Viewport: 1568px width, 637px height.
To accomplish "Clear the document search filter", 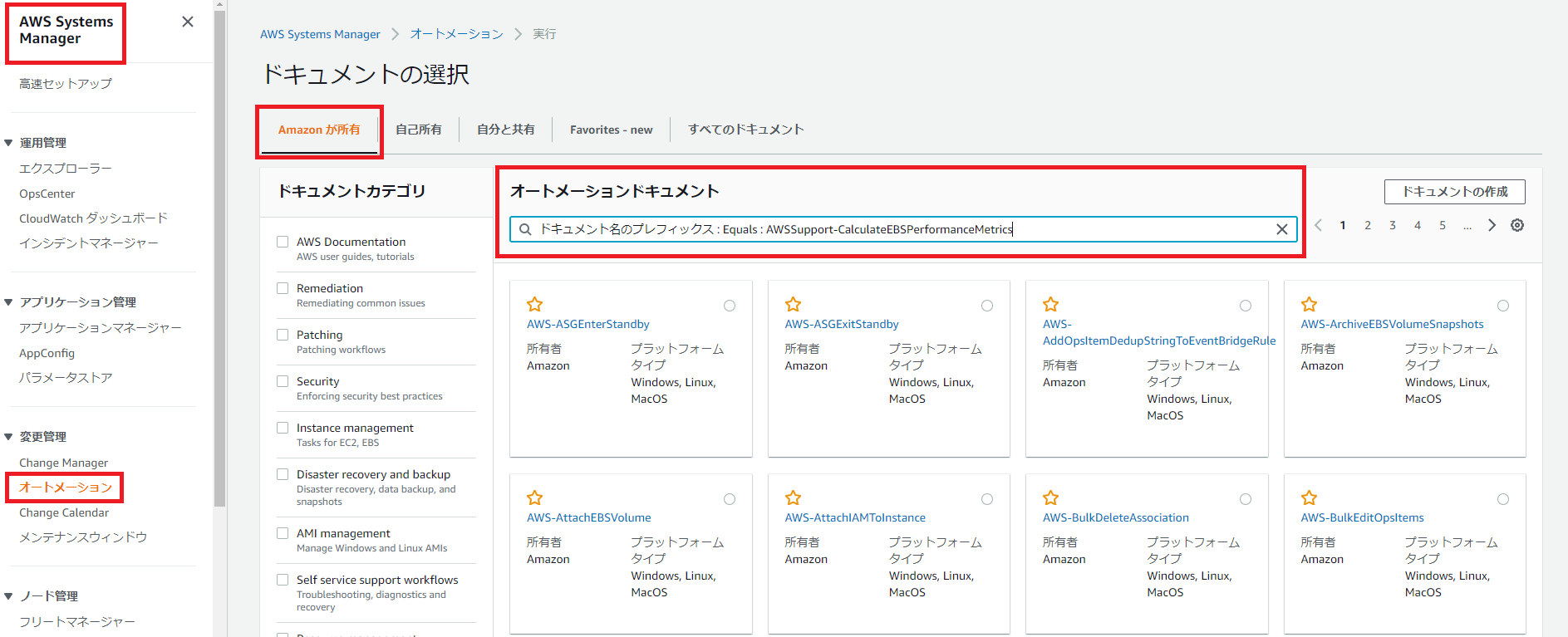I will pos(1281,229).
